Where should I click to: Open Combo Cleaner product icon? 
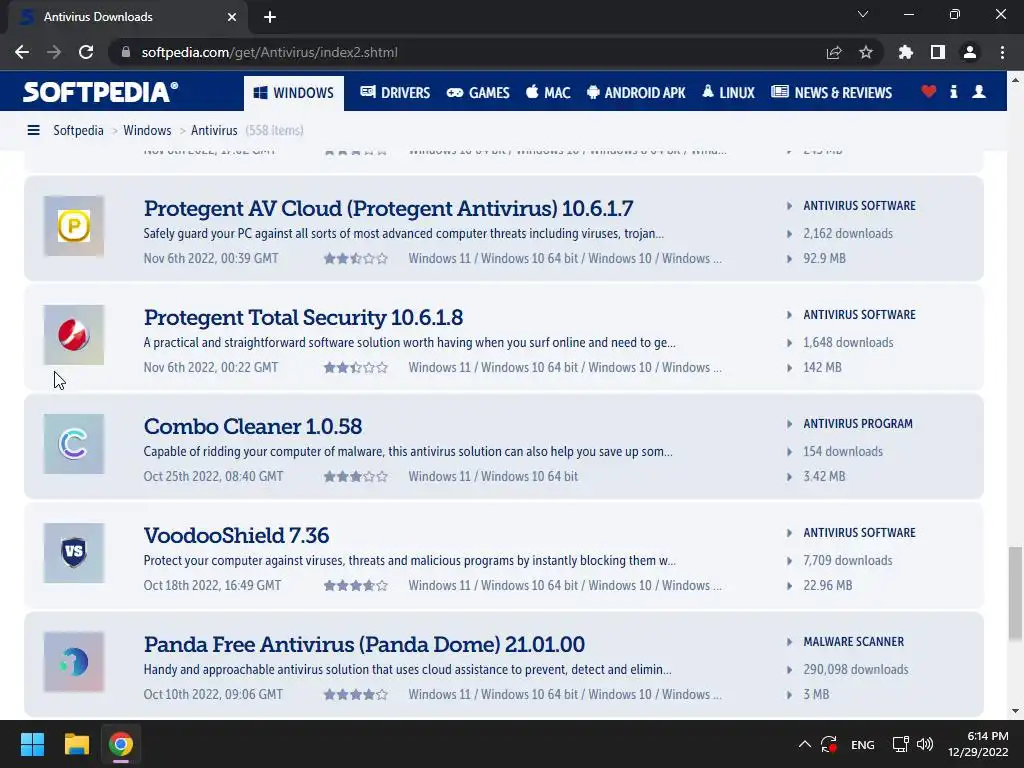pyautogui.click(x=74, y=444)
